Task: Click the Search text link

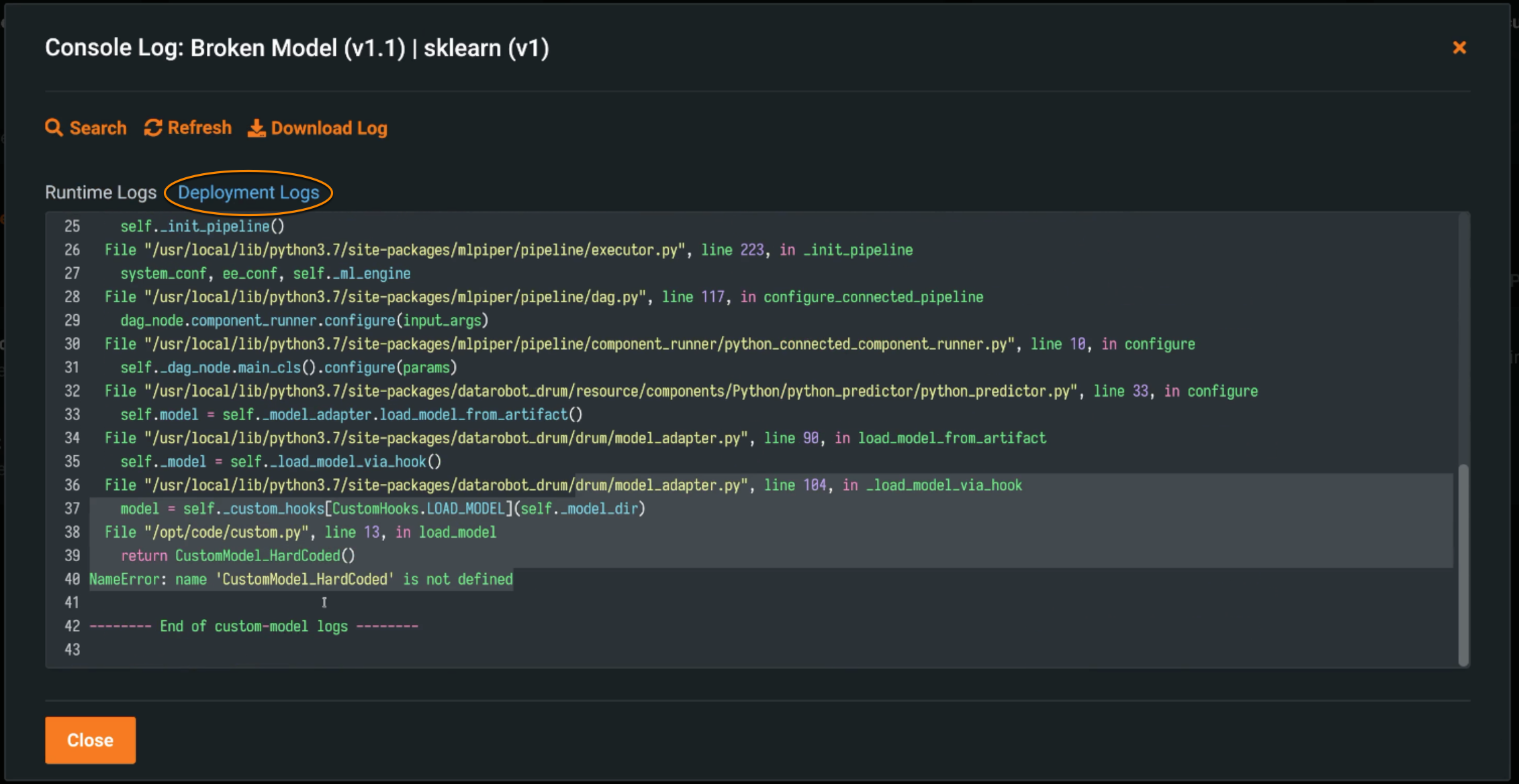Action: click(x=98, y=128)
